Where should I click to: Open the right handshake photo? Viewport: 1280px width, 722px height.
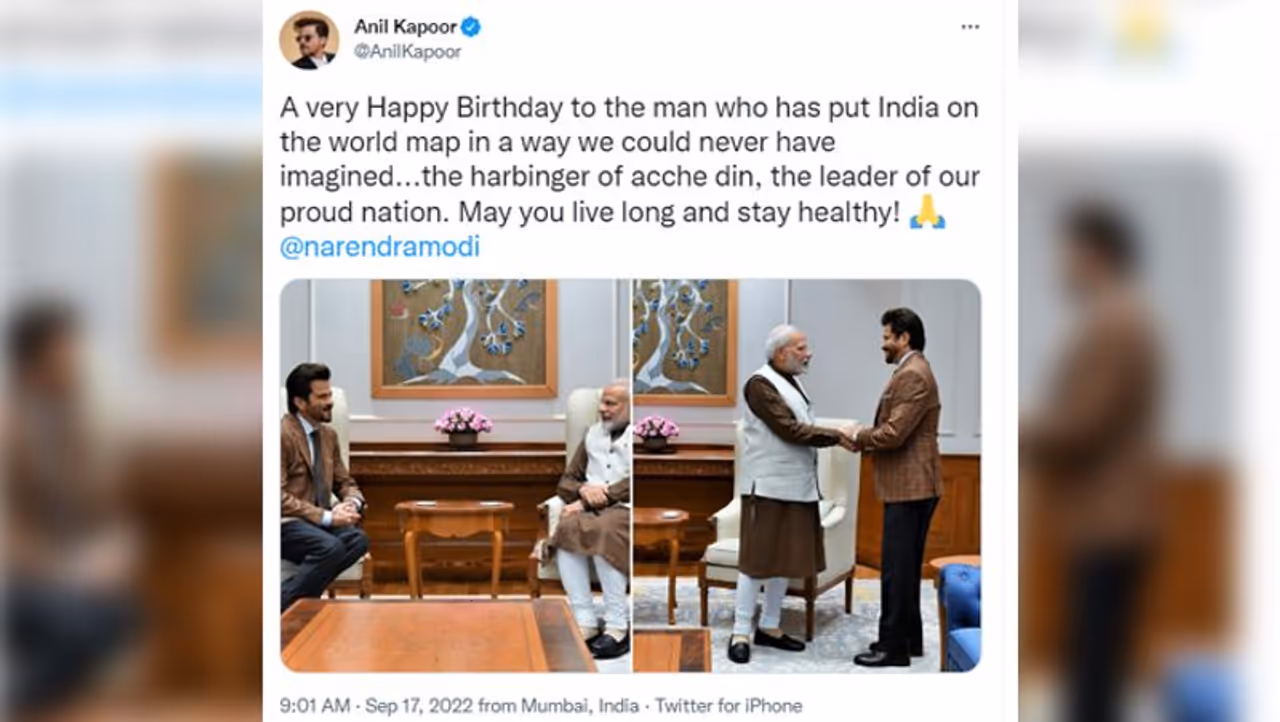[807, 476]
